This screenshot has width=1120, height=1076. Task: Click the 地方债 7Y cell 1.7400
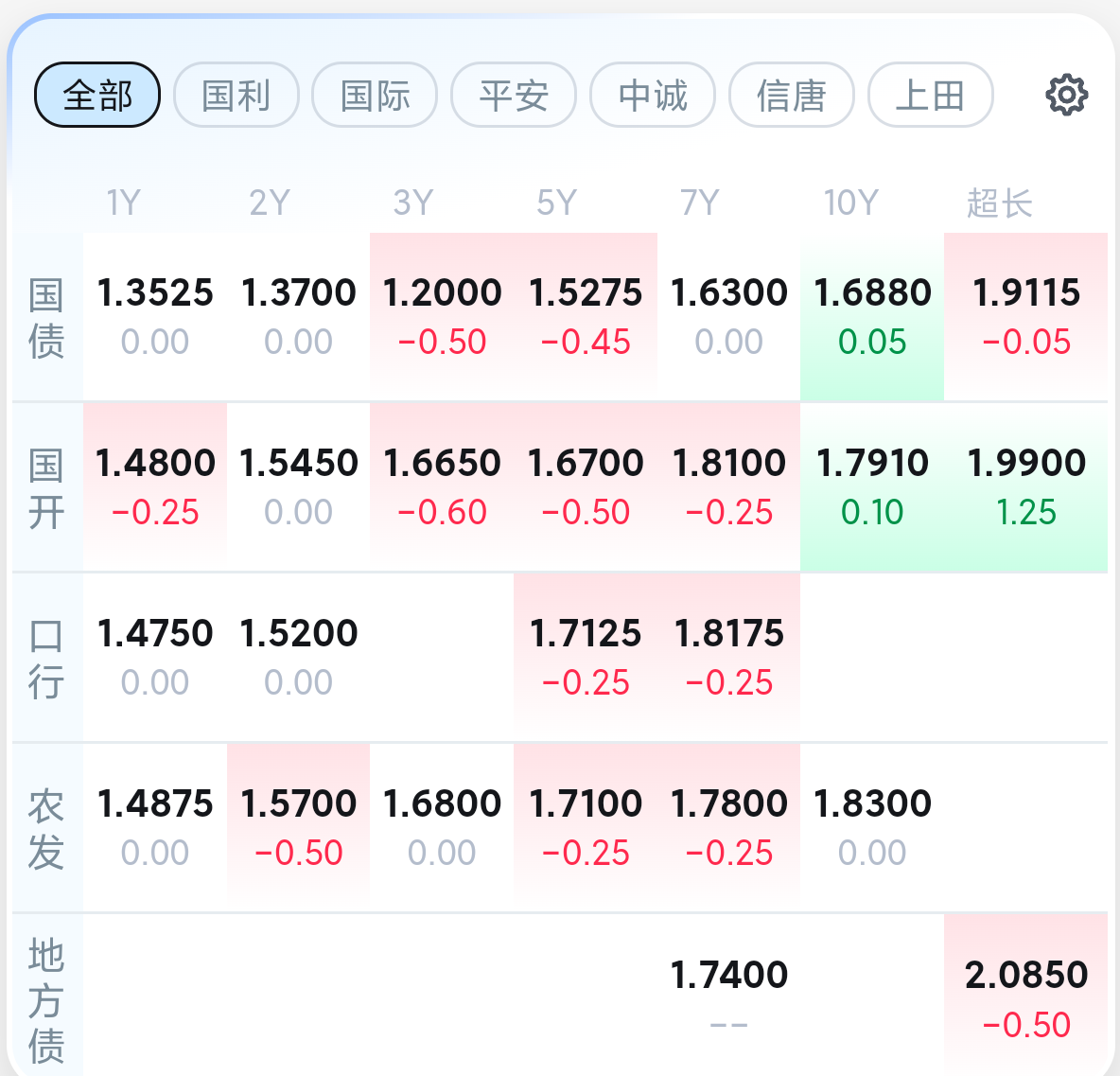728,996
